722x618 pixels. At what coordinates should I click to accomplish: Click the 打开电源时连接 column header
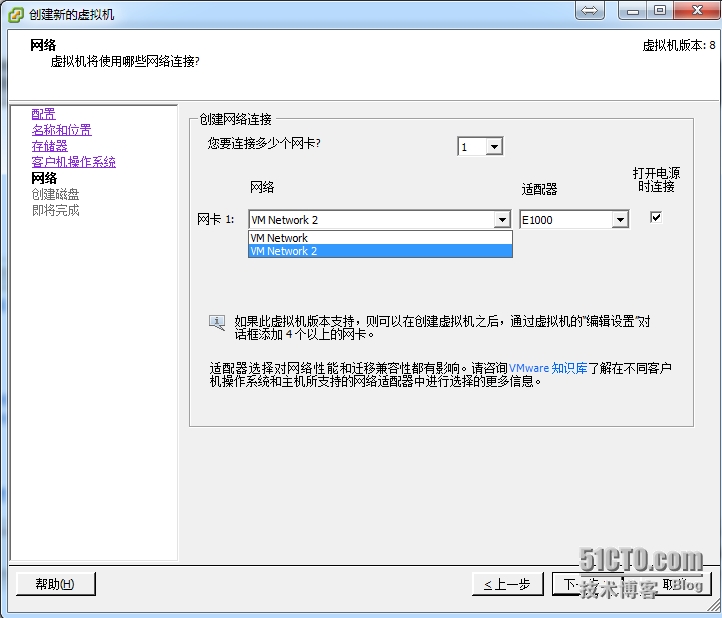click(x=656, y=180)
